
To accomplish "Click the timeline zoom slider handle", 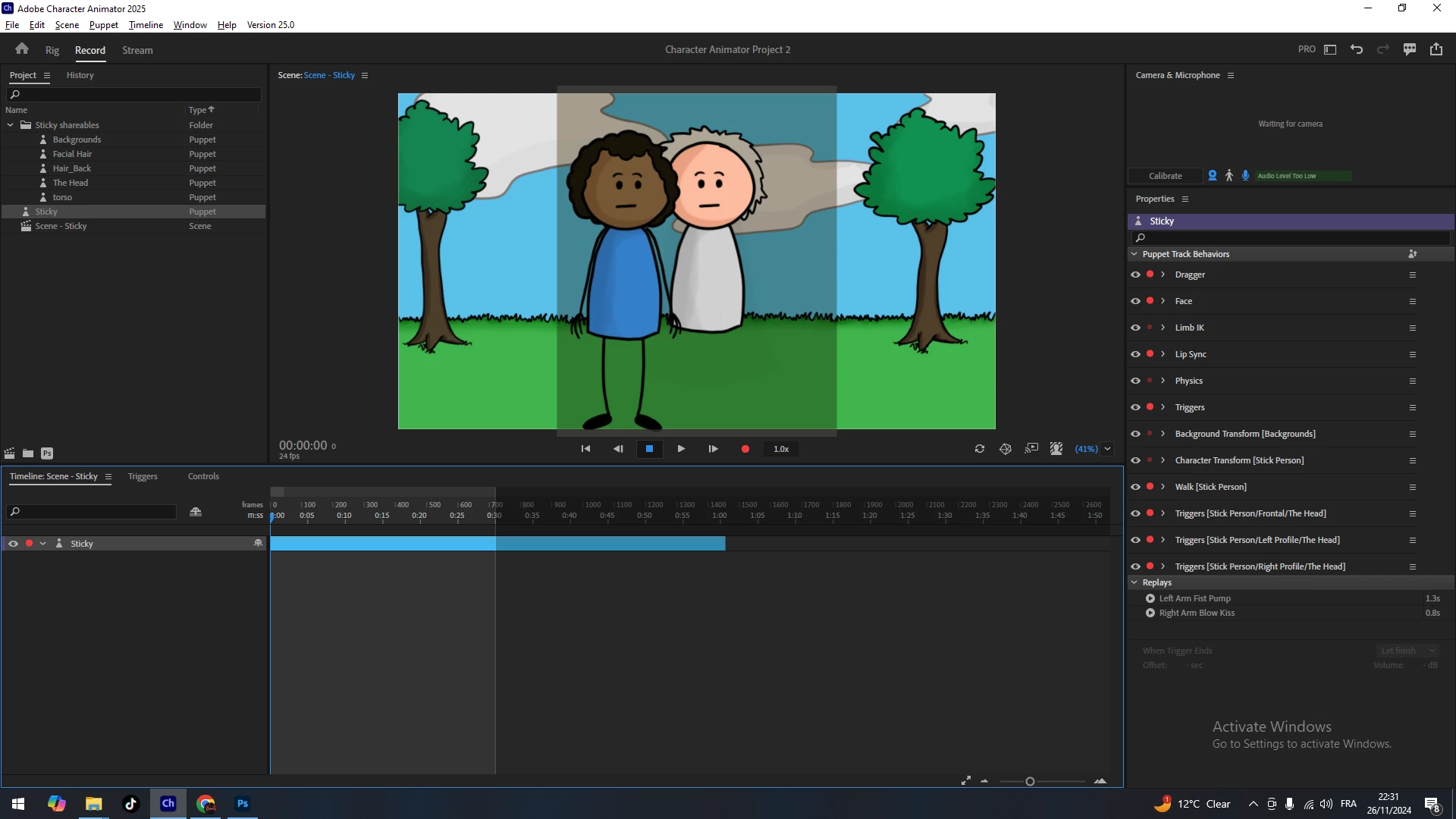I will pos(1030,781).
